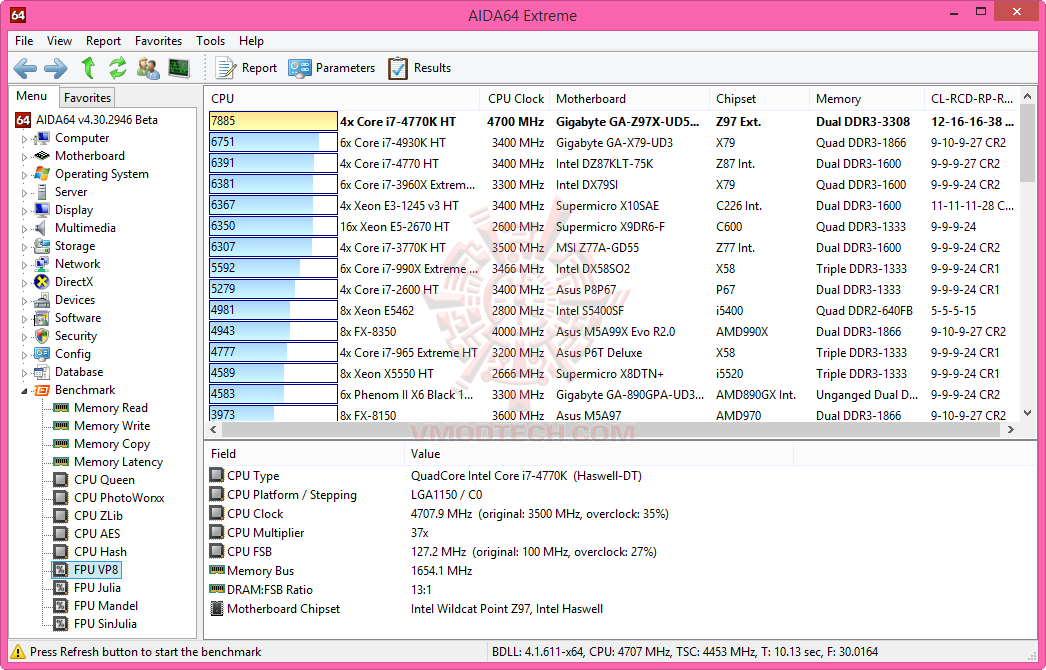The height and width of the screenshot is (670, 1046).
Task: Select FPU Julia benchmark icon
Action: click(61, 588)
